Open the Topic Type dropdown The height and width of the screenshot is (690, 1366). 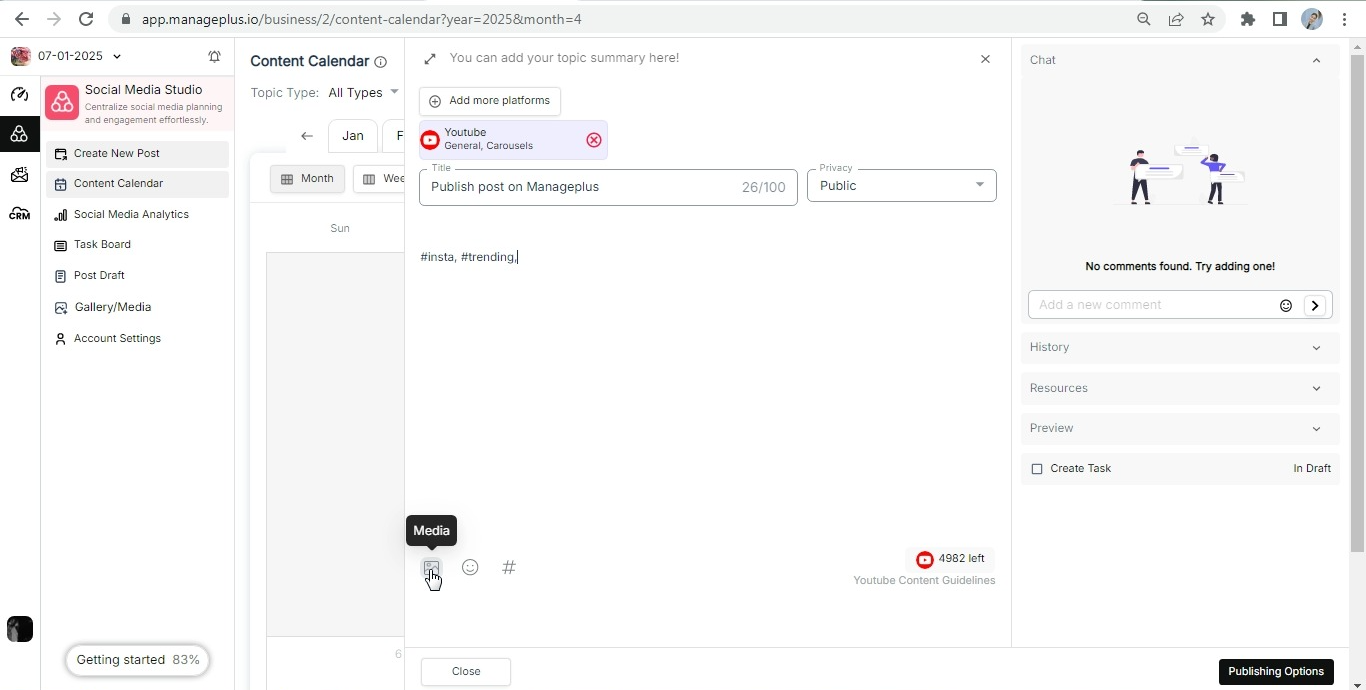(364, 93)
